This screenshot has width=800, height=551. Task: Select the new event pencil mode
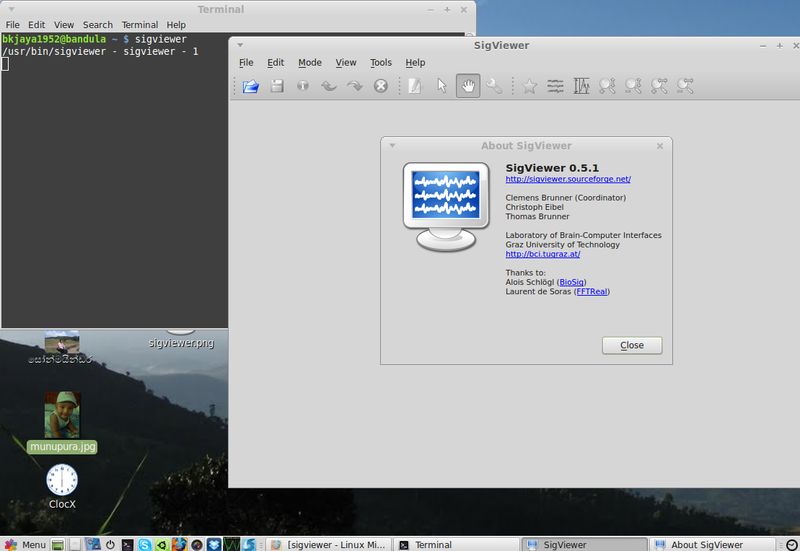tap(415, 86)
